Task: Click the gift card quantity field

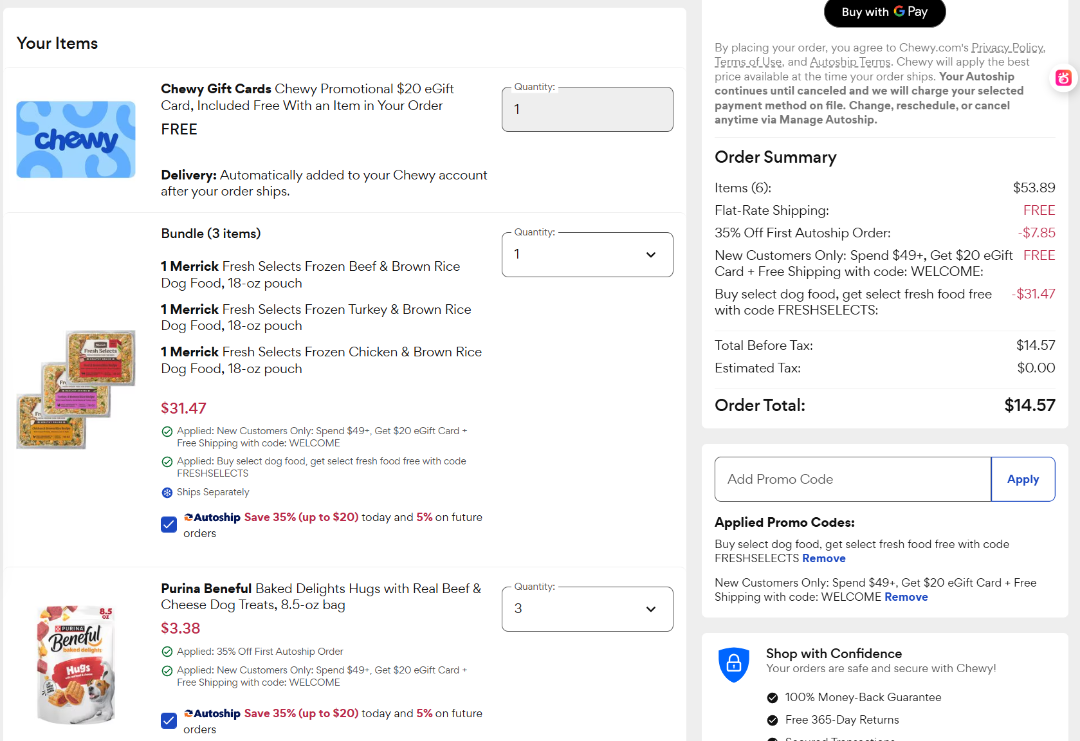Action: [x=588, y=109]
